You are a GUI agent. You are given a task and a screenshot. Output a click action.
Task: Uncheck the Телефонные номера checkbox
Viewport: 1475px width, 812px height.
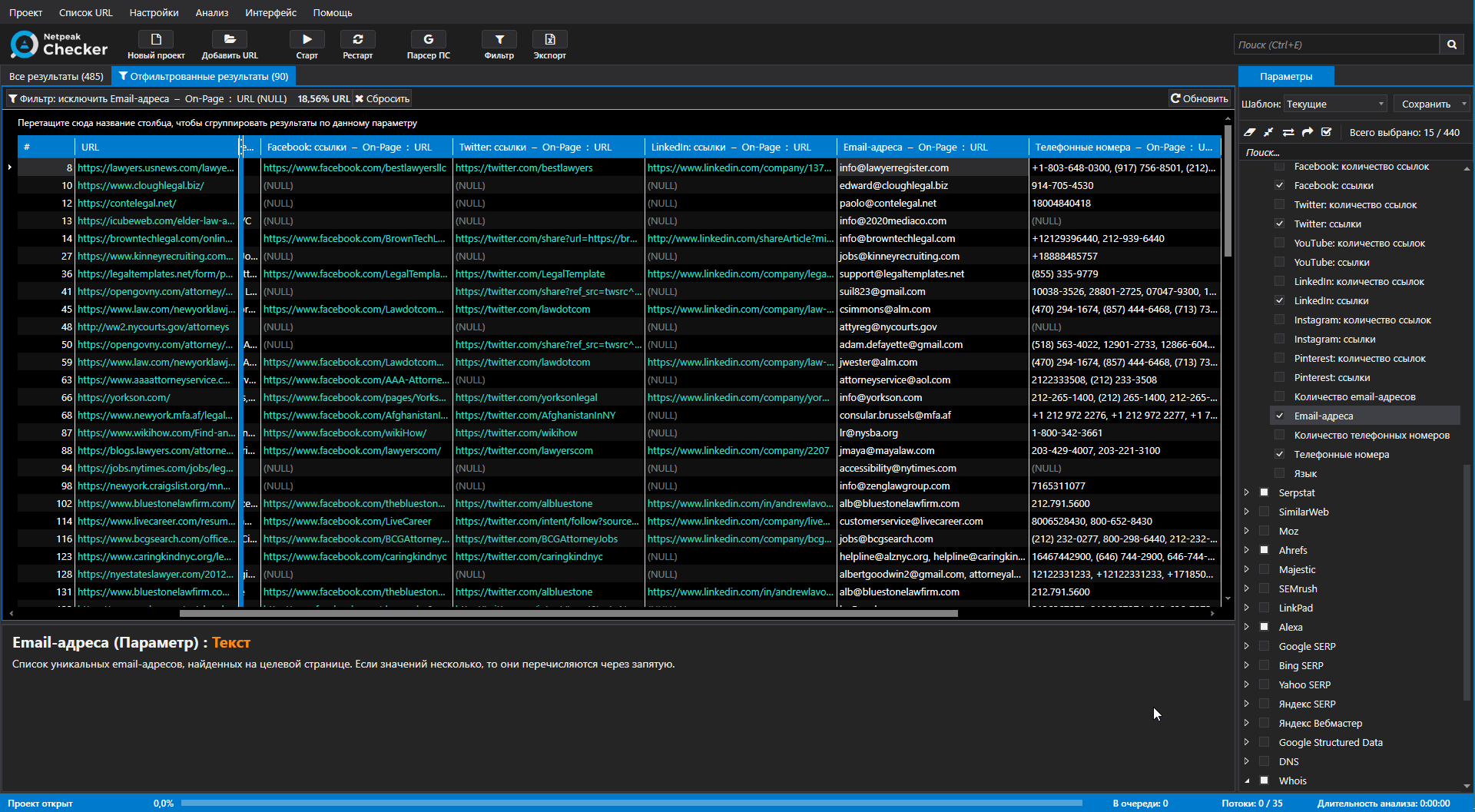click(1279, 454)
